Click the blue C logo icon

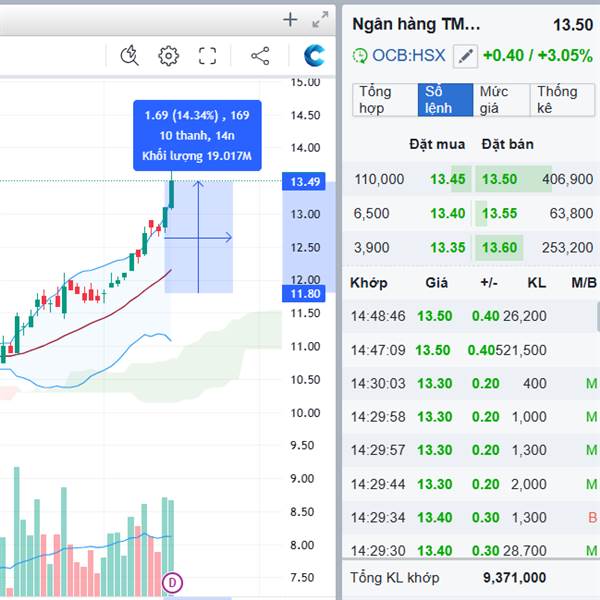314,56
